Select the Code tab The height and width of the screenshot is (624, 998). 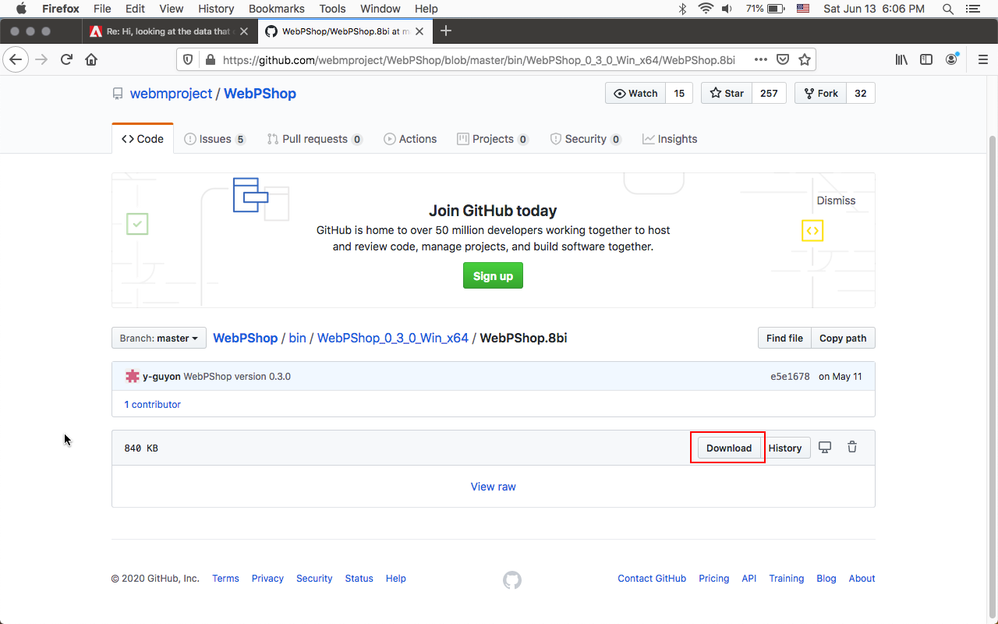(143, 139)
